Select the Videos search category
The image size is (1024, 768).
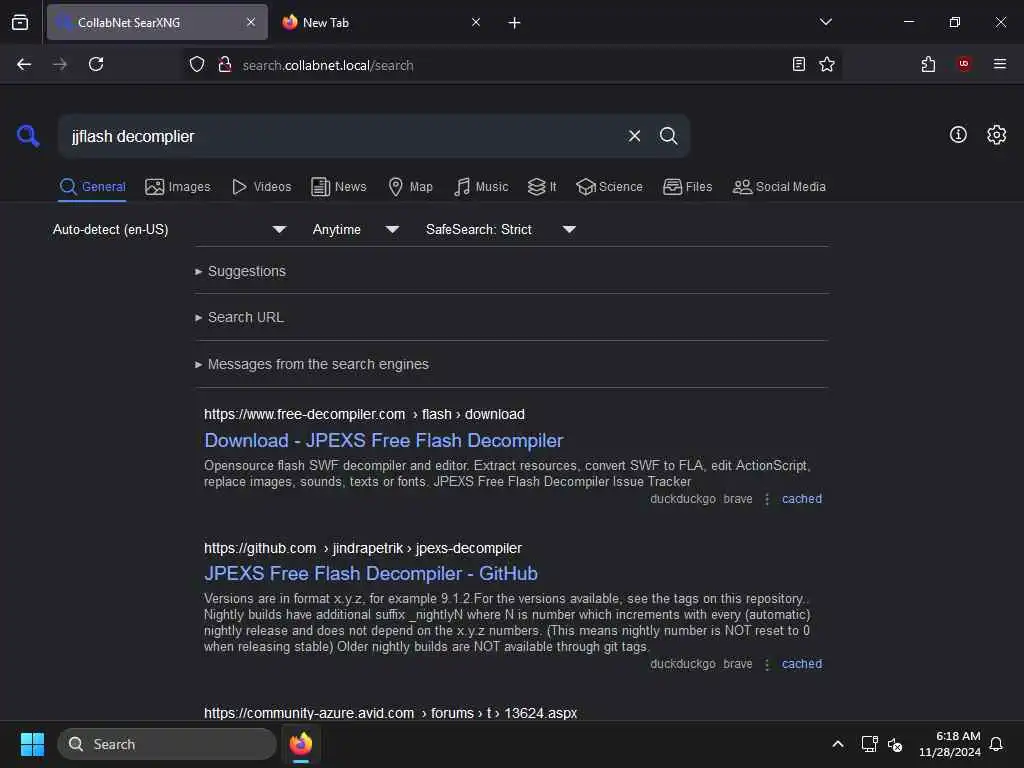tap(261, 187)
